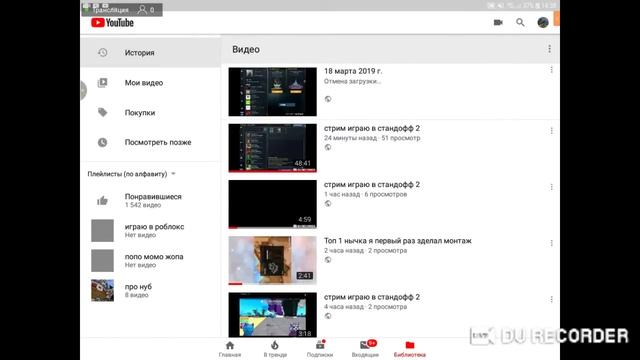Image resolution: width=640 pixels, height=360 pixels.
Task: Click globe icon under 51 просмотр video
Action: (328, 147)
